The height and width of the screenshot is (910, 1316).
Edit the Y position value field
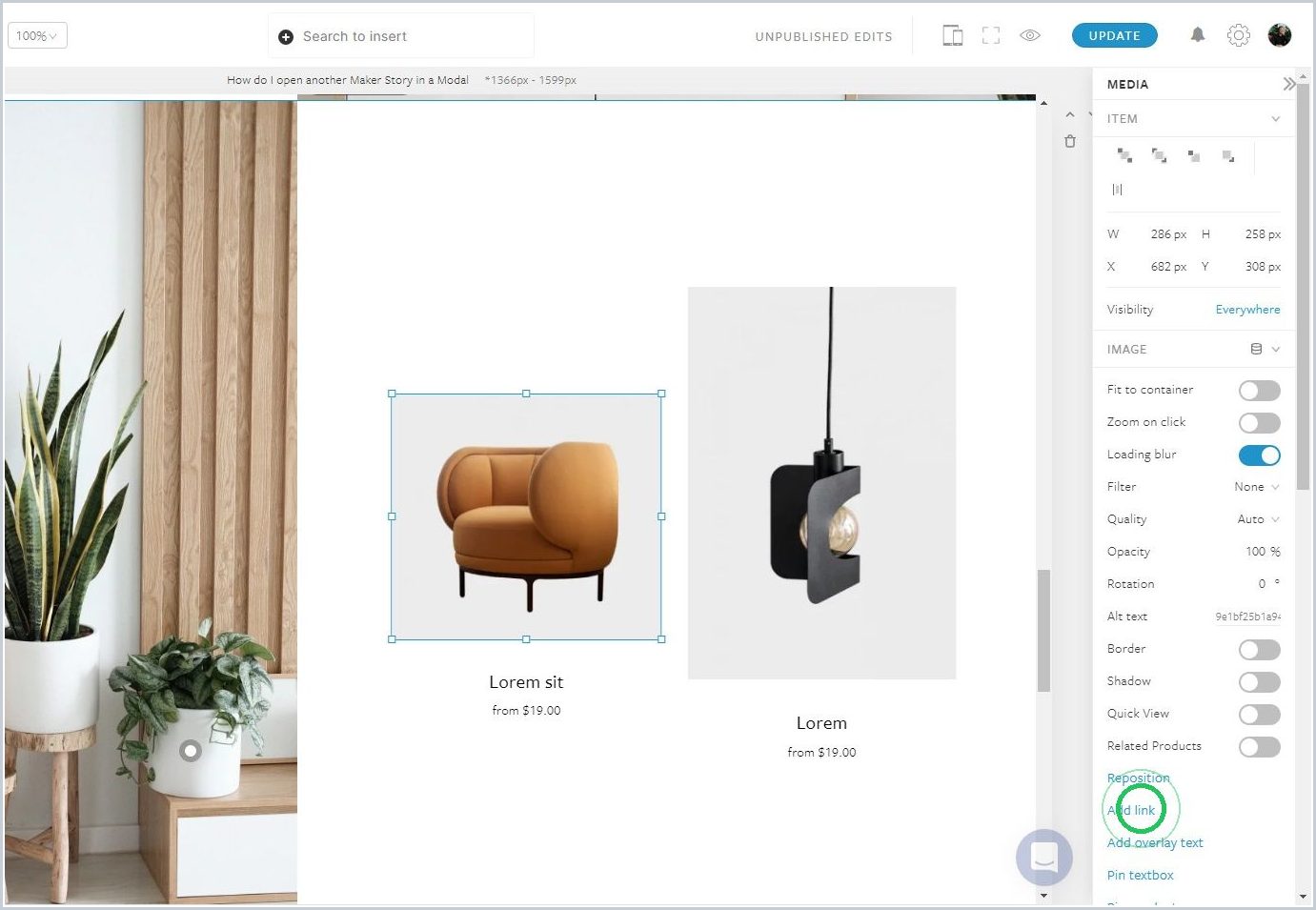tap(1262, 266)
